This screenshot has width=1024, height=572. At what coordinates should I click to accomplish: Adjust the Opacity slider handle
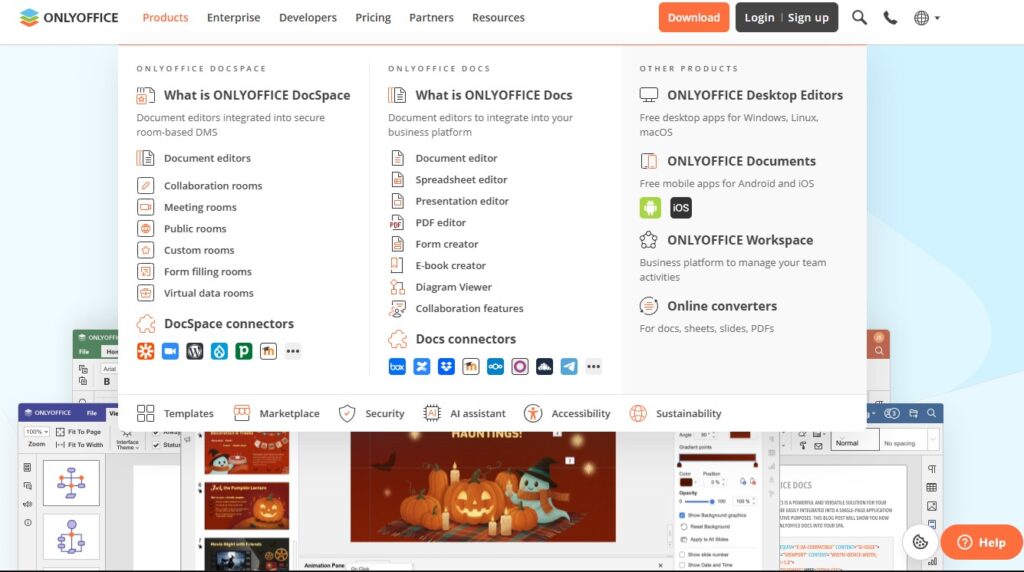711,501
